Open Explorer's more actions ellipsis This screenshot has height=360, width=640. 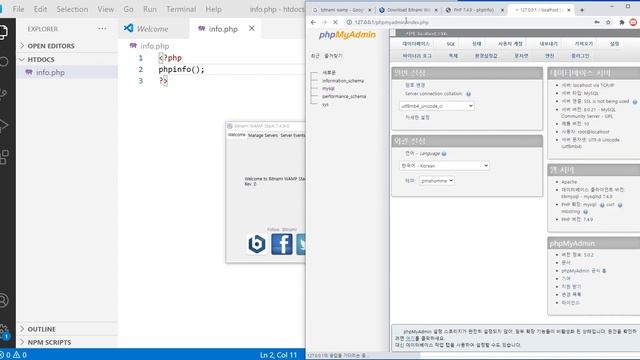[x=102, y=29]
